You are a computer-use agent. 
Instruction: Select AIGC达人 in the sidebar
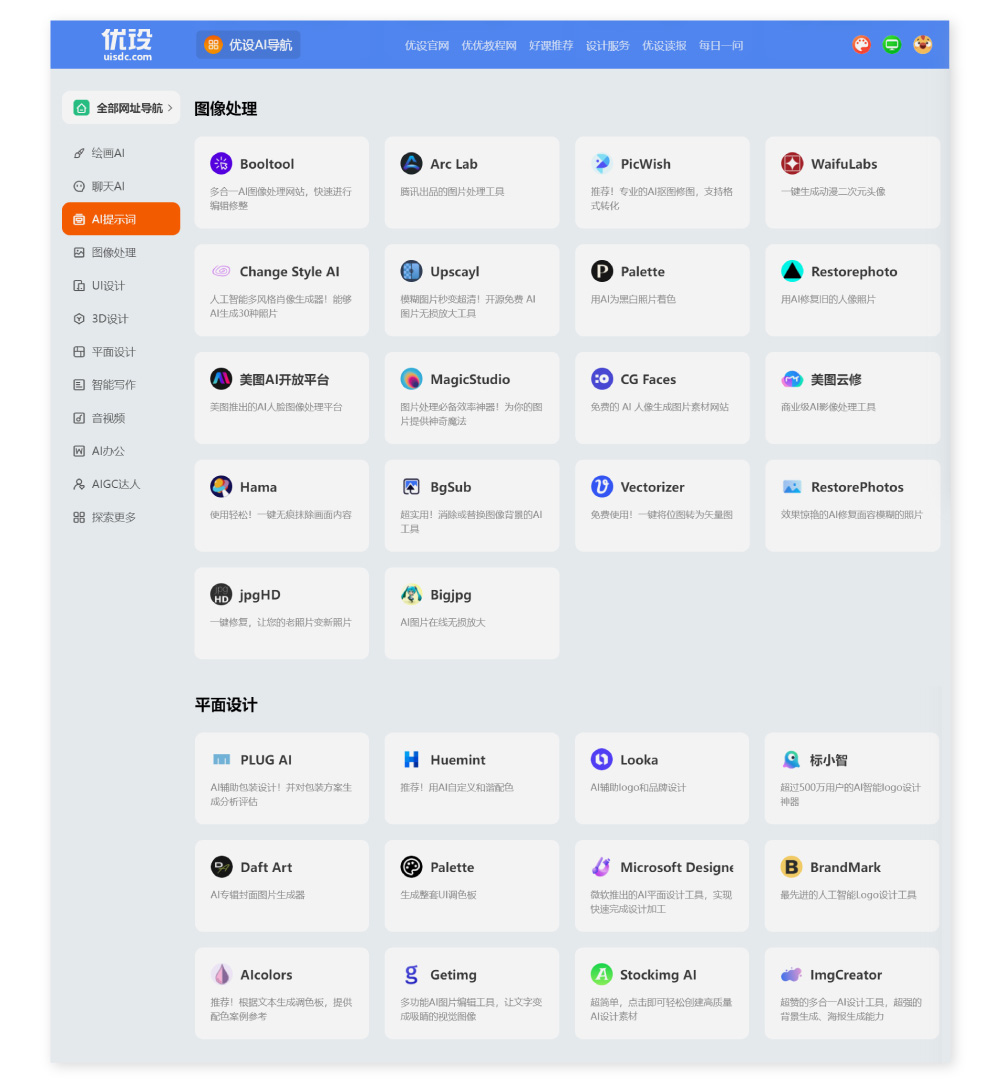121,483
